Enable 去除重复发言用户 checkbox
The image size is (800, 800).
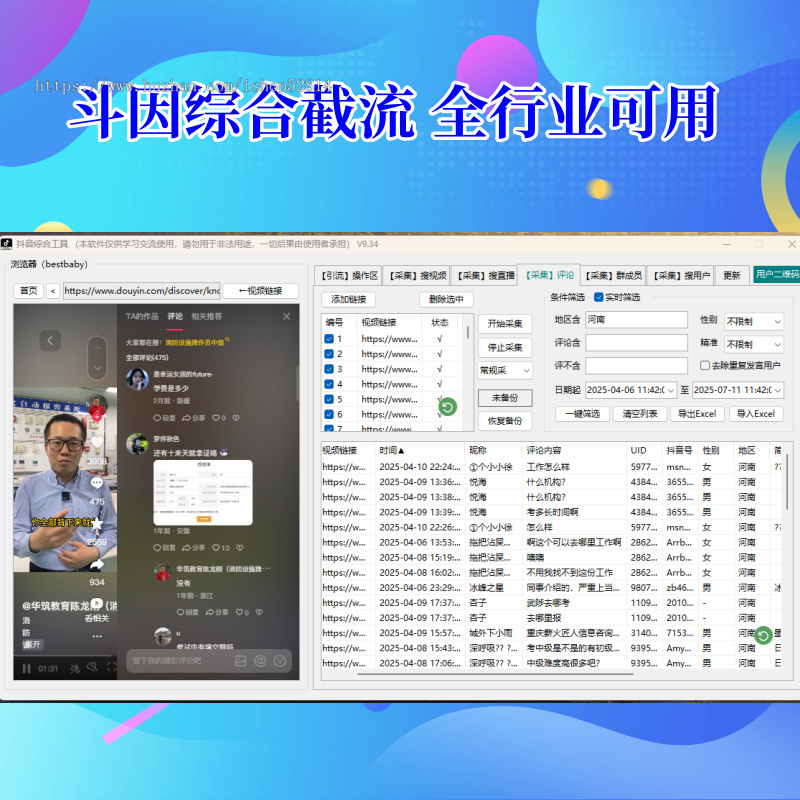coord(705,365)
